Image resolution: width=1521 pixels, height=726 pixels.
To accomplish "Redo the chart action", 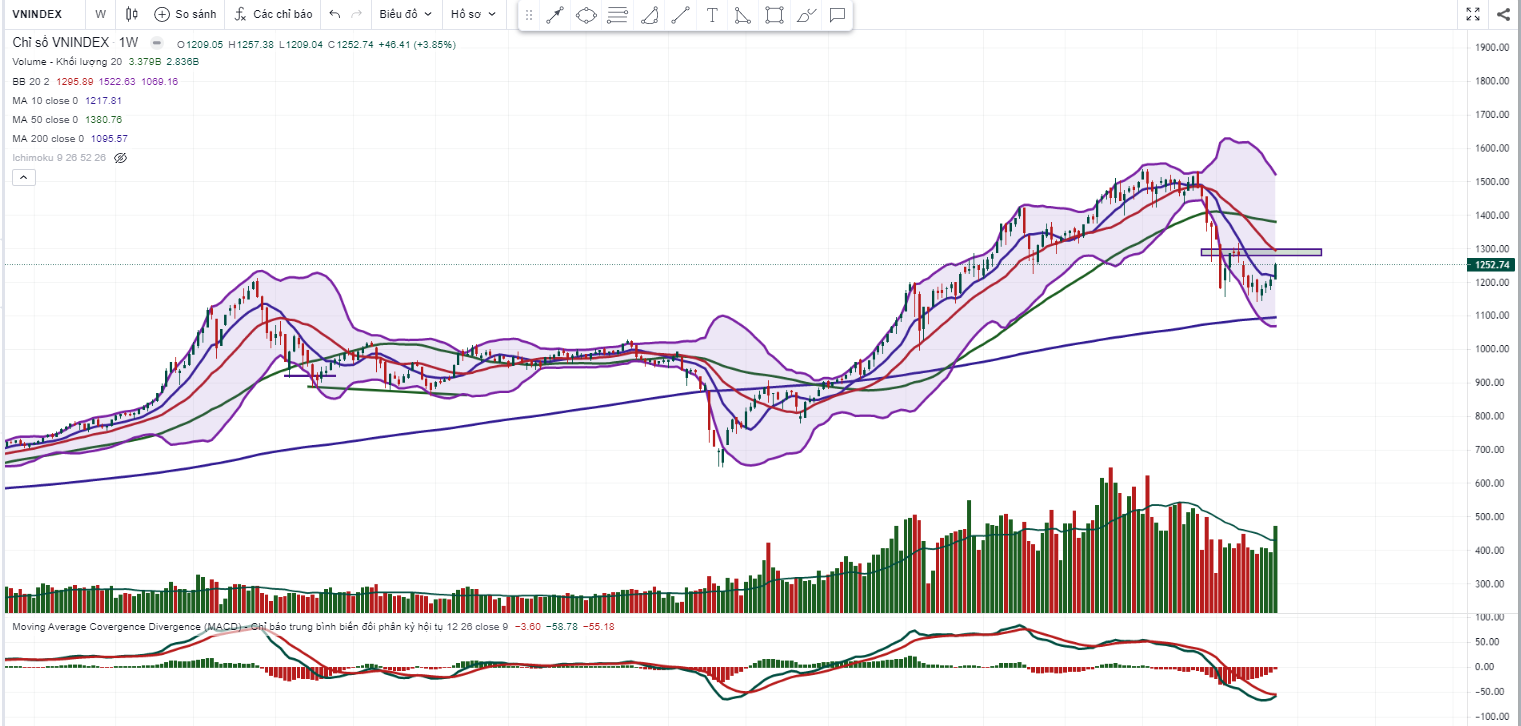I will click(x=356, y=14).
